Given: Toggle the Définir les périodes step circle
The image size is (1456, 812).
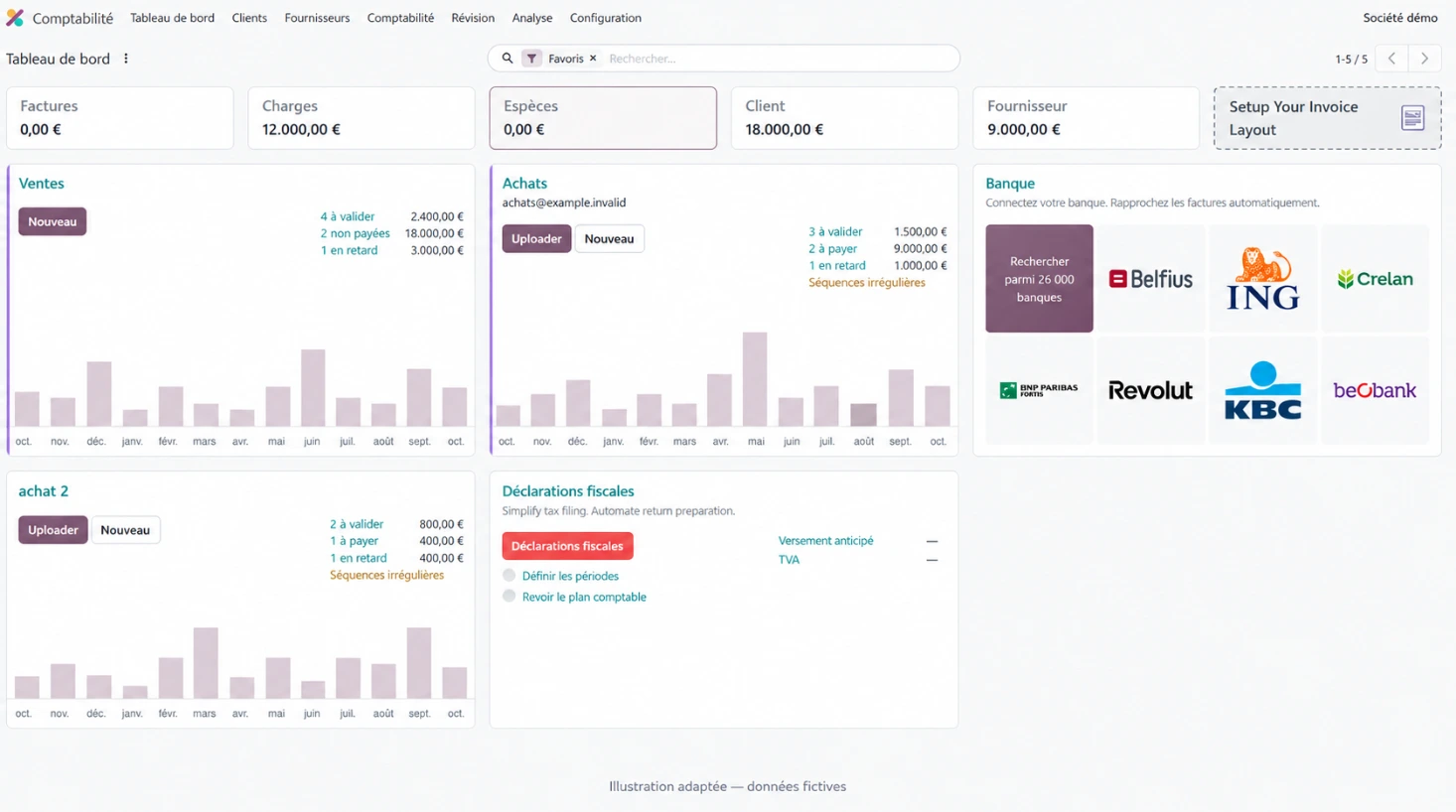Looking at the screenshot, I should point(510,575).
